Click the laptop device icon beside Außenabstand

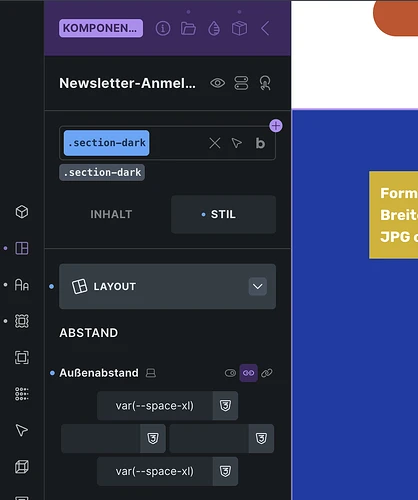pos(151,373)
